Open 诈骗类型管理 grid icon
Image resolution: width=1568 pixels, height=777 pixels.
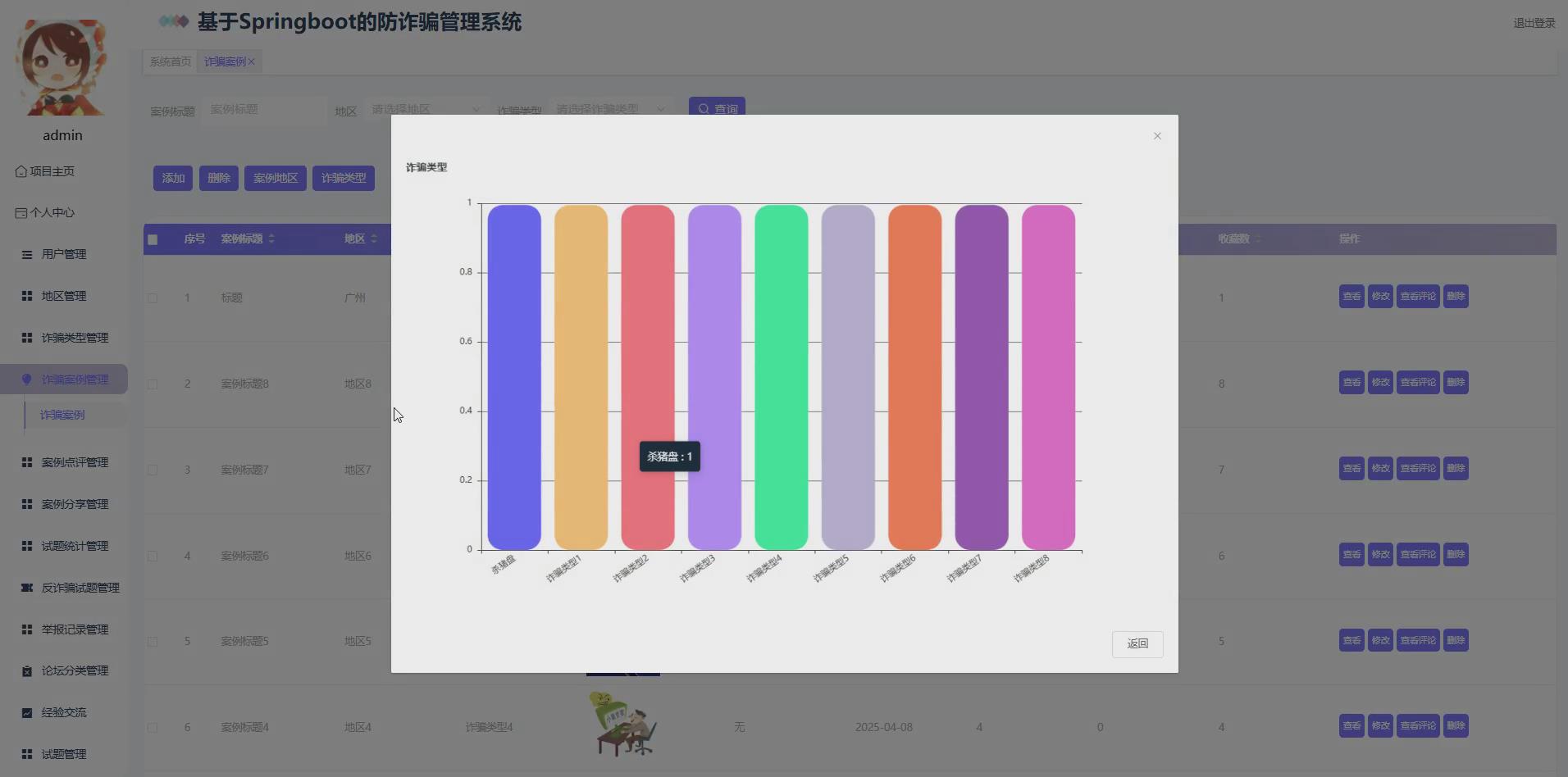pos(27,338)
